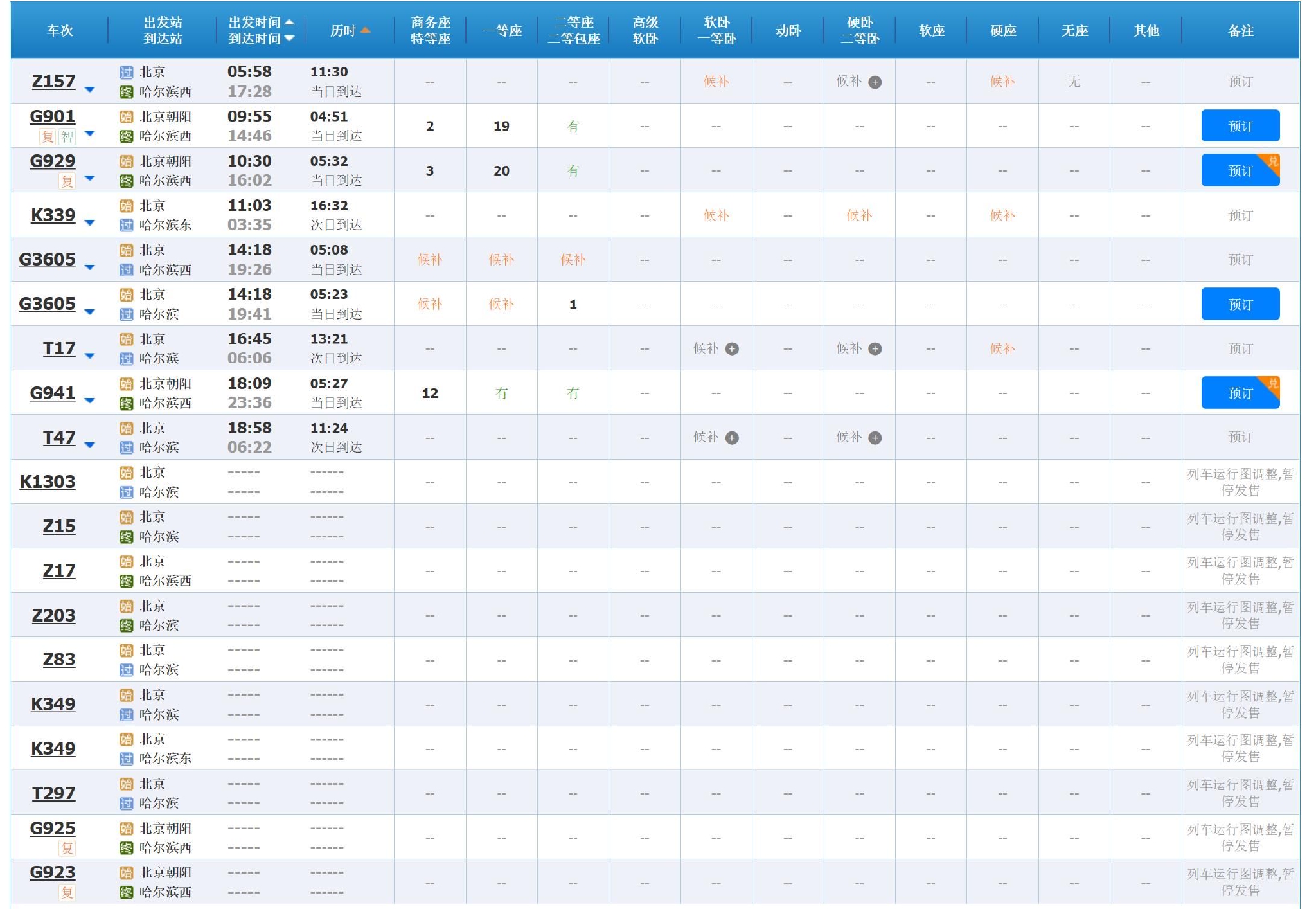This screenshot has height=909, width=1316.
Task: Click the 备注 column header
Action: coord(1240,29)
